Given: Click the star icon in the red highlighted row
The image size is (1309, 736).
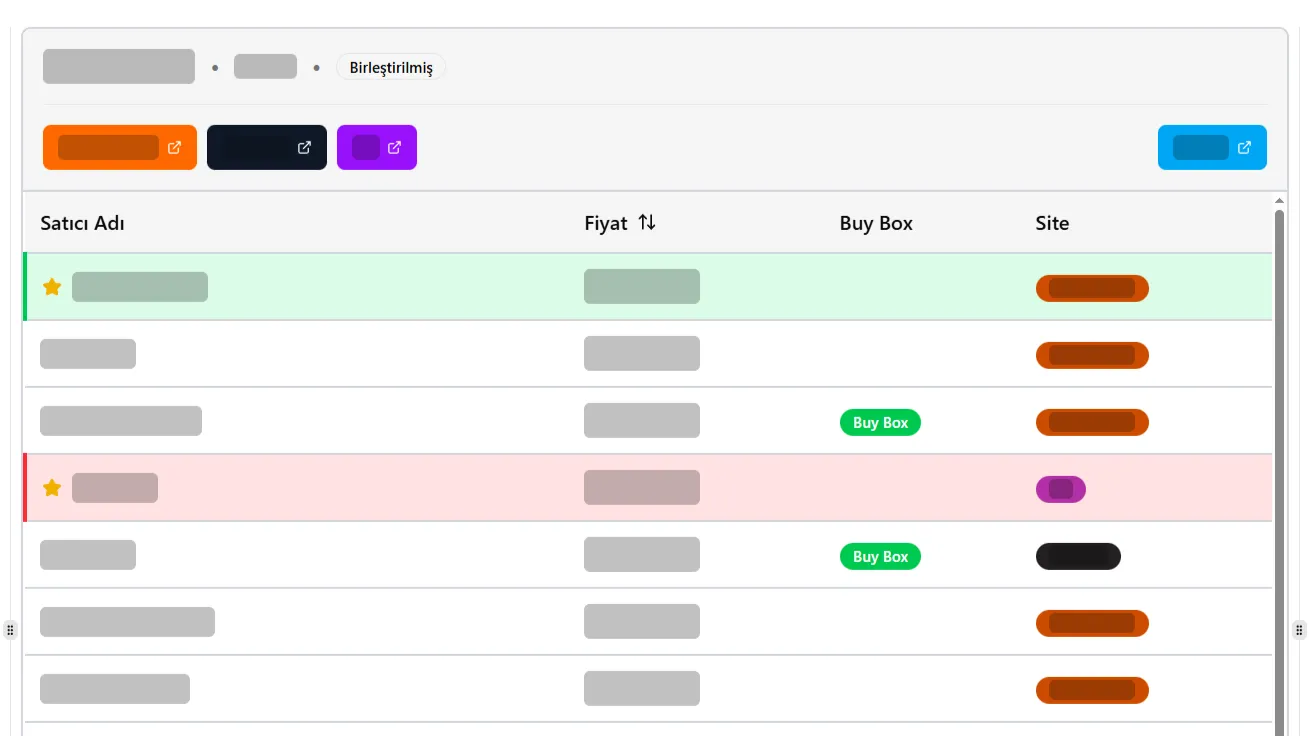Looking at the screenshot, I should [52, 488].
